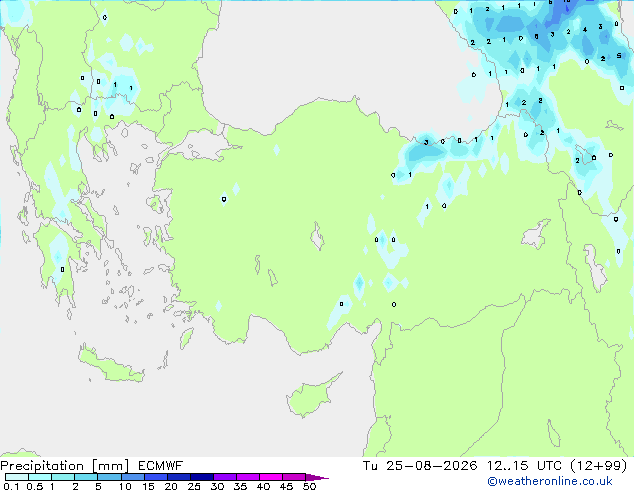Click the 0.5–1 mm legend swatch
Viewport: 634px width, 490px height.
[x=40, y=477]
